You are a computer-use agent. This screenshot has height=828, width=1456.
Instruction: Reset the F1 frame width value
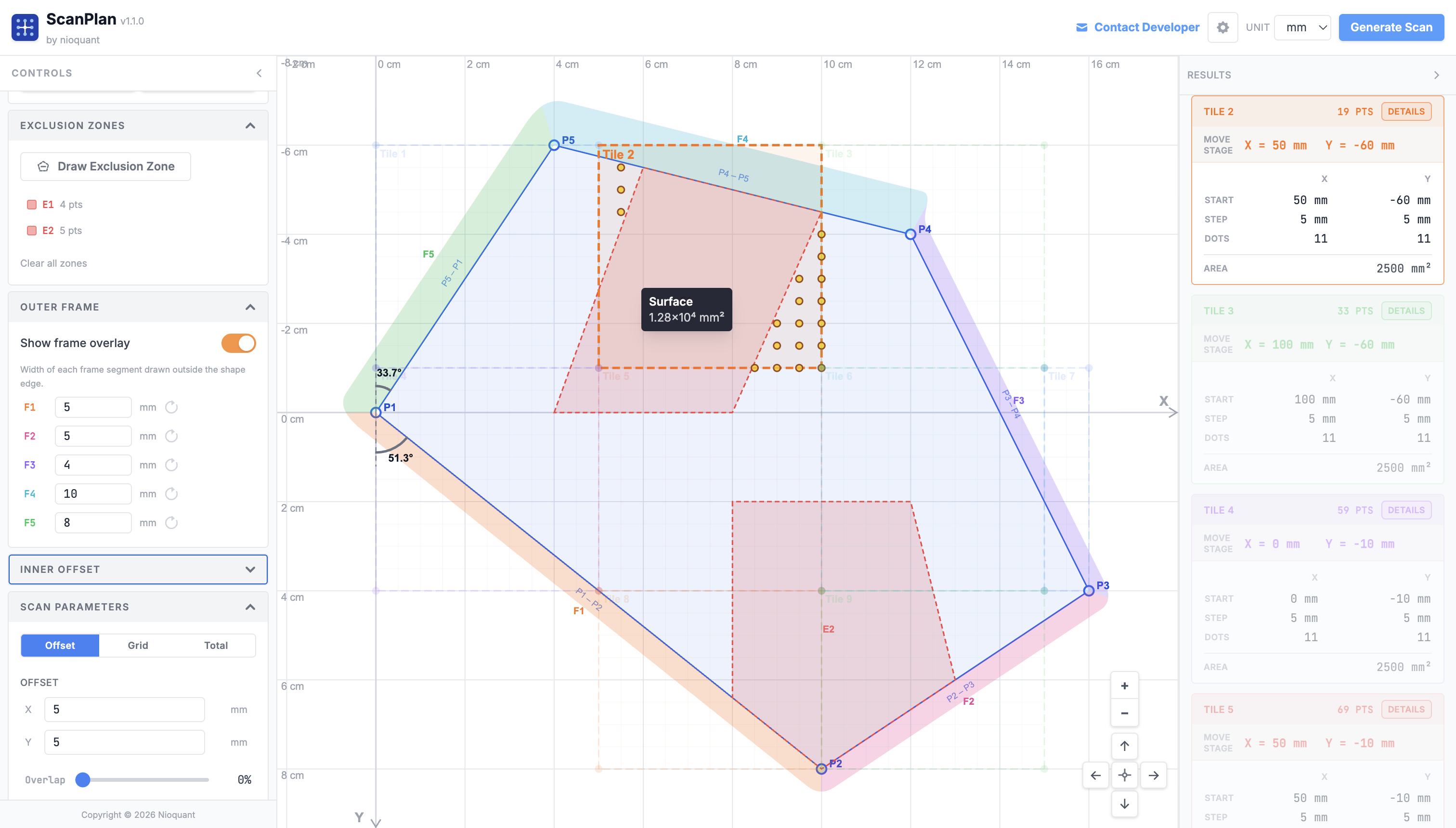tap(171, 407)
